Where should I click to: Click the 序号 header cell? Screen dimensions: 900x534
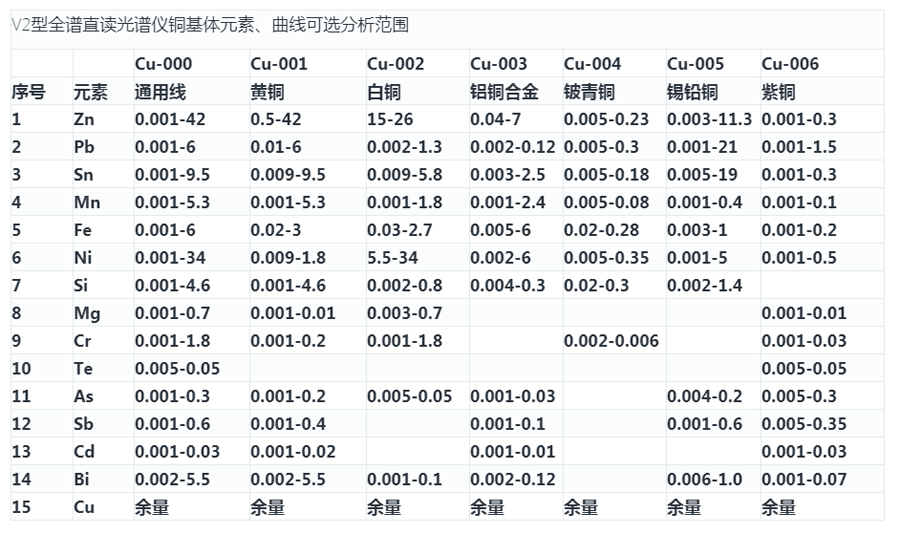click(x=28, y=92)
